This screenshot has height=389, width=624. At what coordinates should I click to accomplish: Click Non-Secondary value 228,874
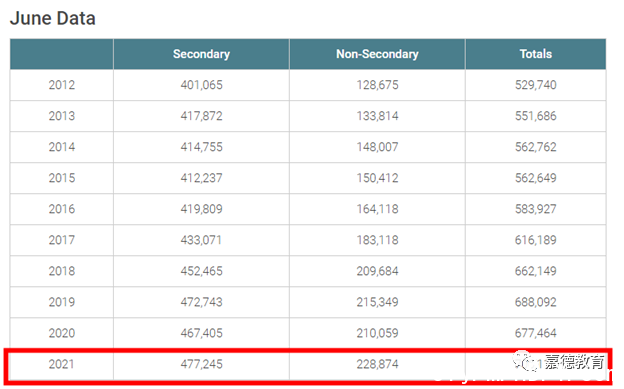pyautogui.click(x=377, y=364)
